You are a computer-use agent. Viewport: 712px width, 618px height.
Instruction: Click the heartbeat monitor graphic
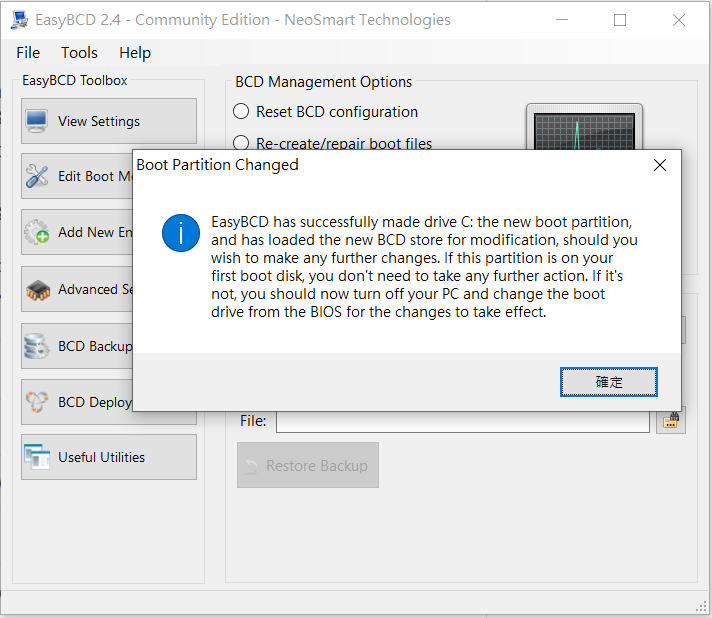(x=584, y=127)
